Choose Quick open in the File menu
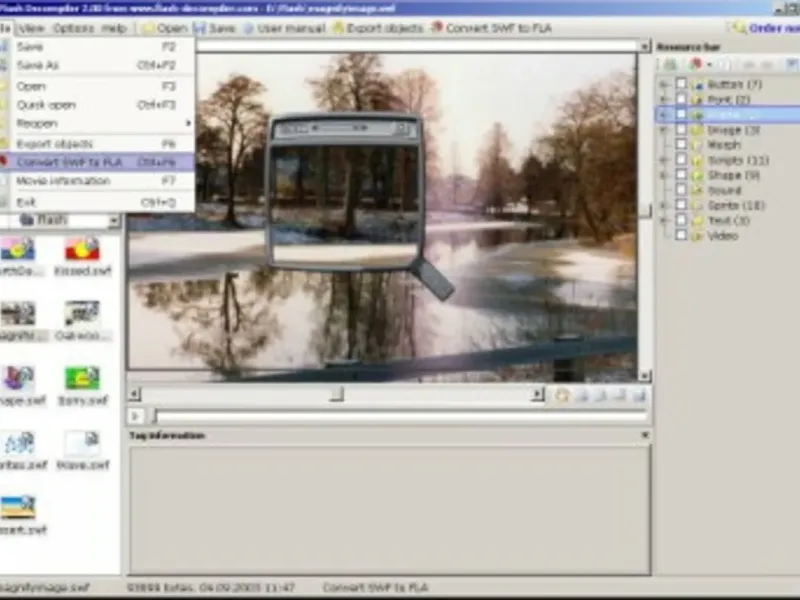 [97, 105]
